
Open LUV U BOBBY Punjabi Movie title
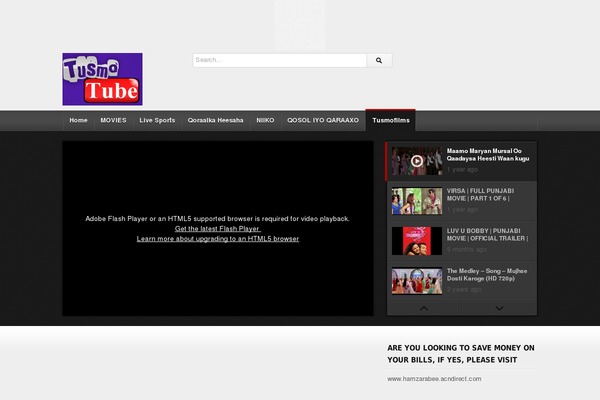[x=488, y=235]
